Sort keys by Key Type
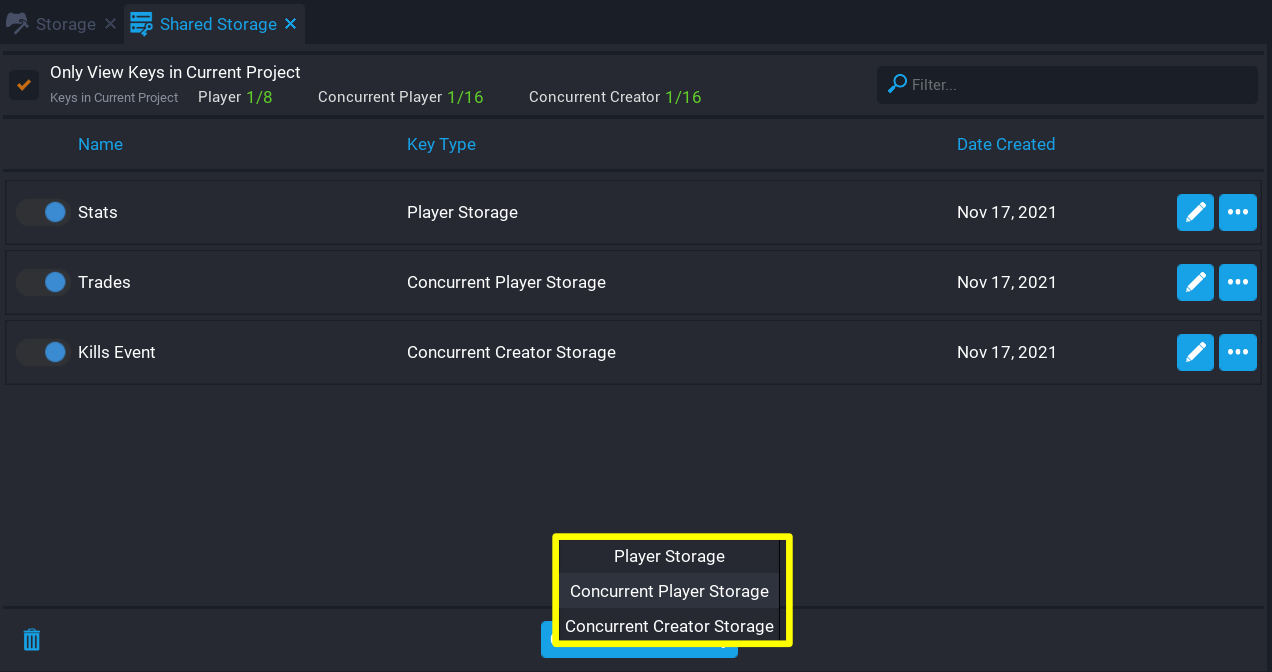Image resolution: width=1272 pixels, height=672 pixels. (441, 144)
